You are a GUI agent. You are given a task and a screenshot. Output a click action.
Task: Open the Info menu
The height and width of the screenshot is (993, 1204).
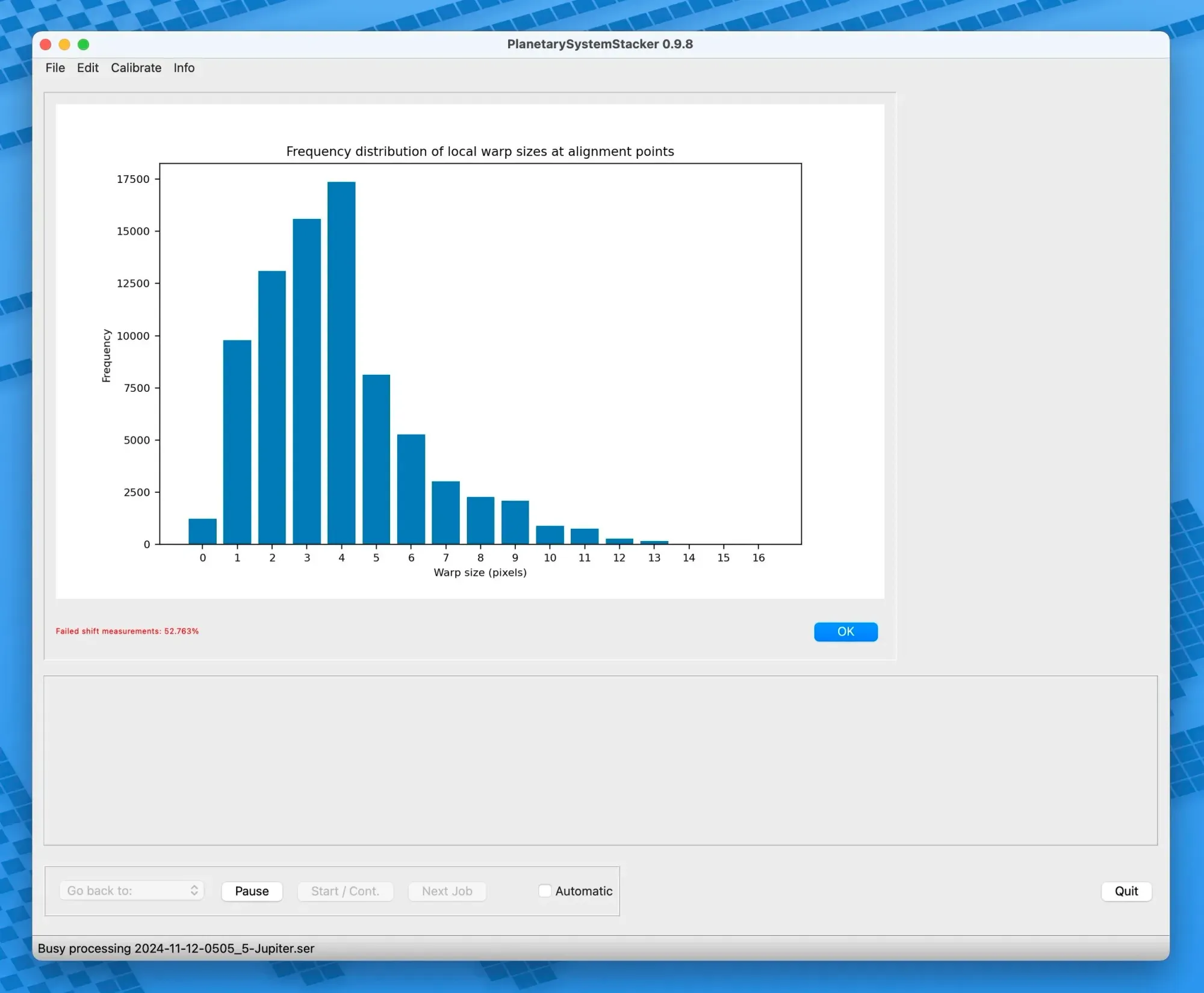(184, 68)
